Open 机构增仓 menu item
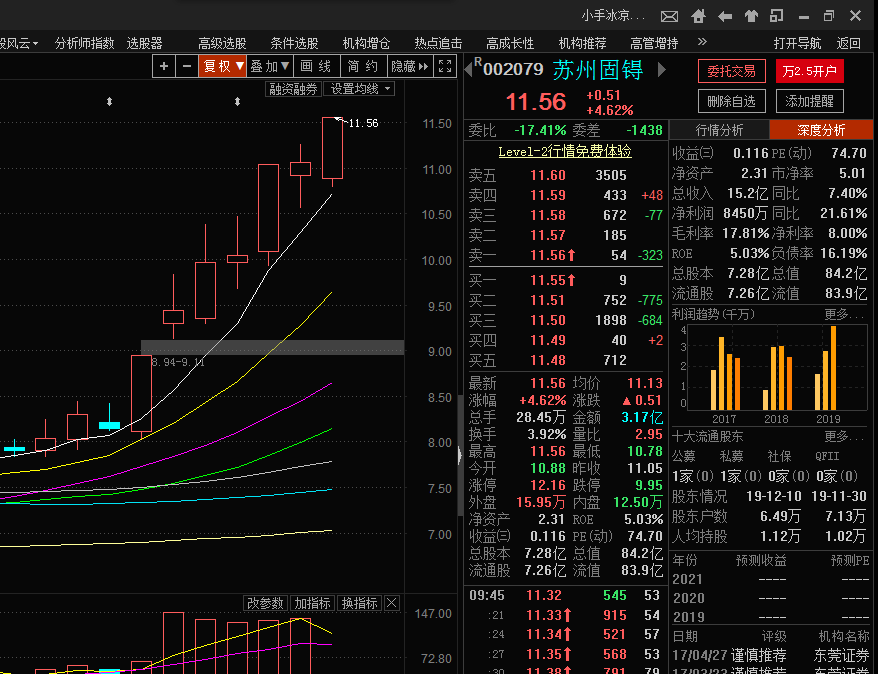Screen dimensions: 878x674 point(366,43)
